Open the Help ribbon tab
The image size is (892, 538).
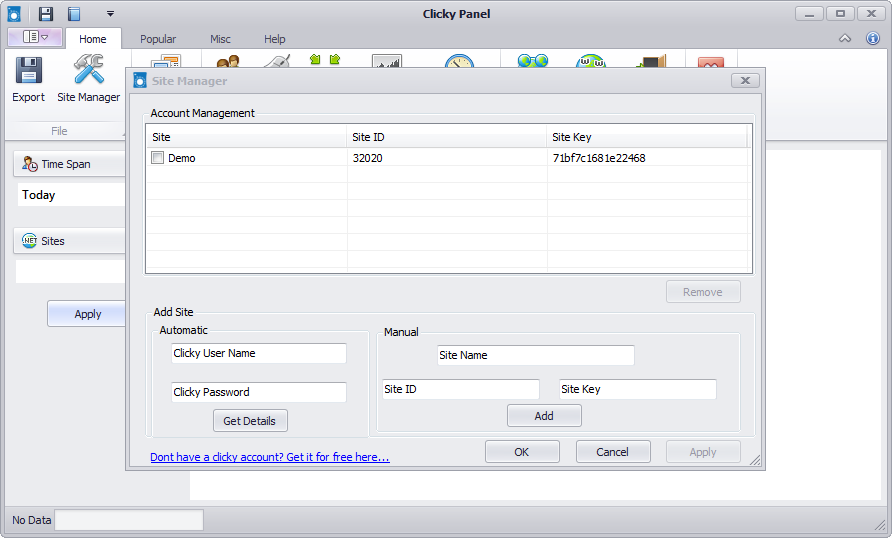[275, 39]
